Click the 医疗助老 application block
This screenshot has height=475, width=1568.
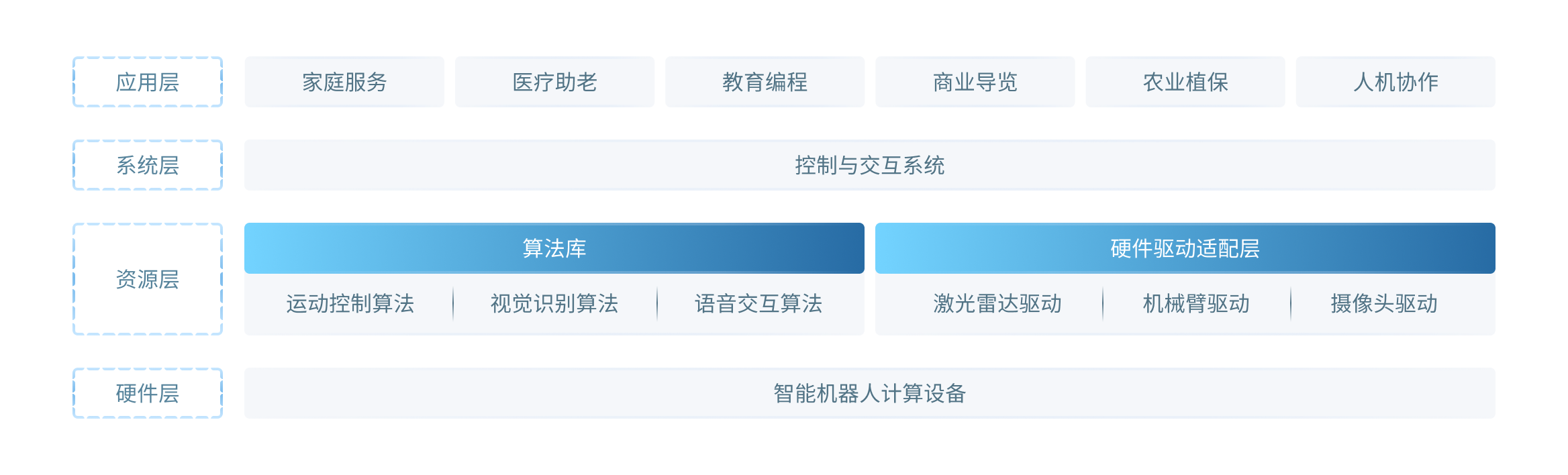tap(554, 82)
